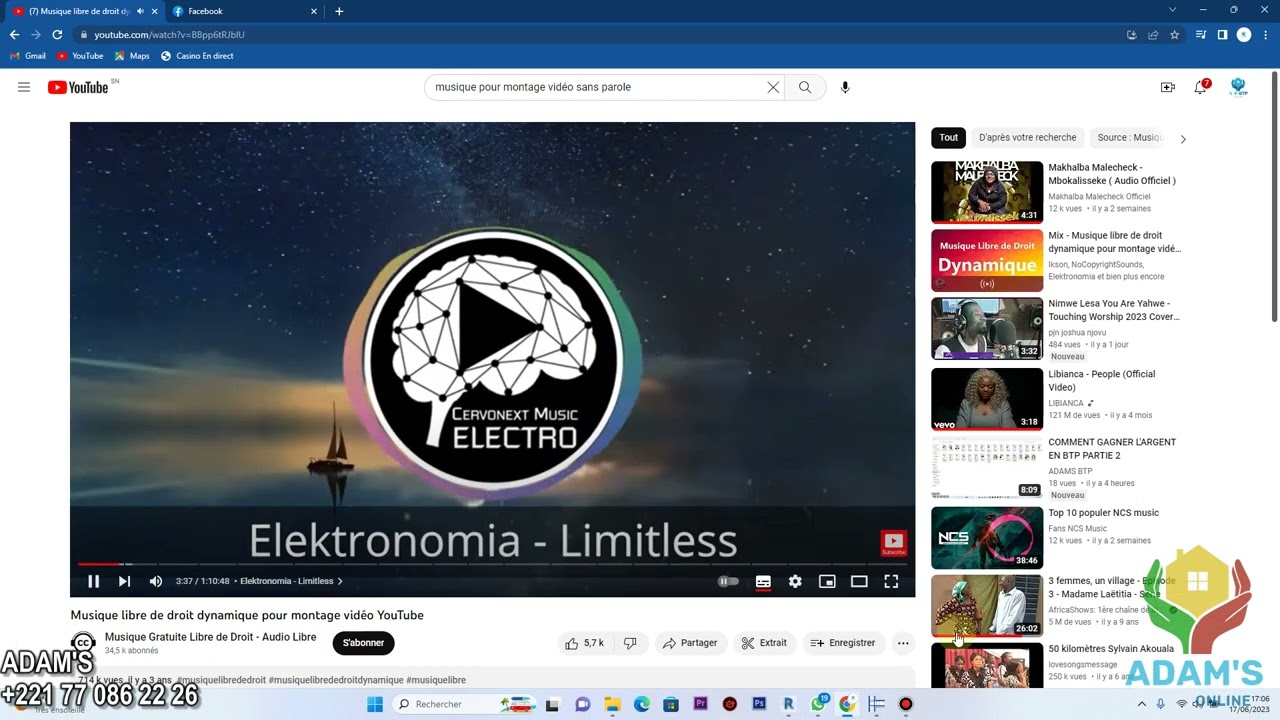Open Musique Gratuite Libre de Droit channel
The height and width of the screenshot is (720, 1280).
pos(210,637)
